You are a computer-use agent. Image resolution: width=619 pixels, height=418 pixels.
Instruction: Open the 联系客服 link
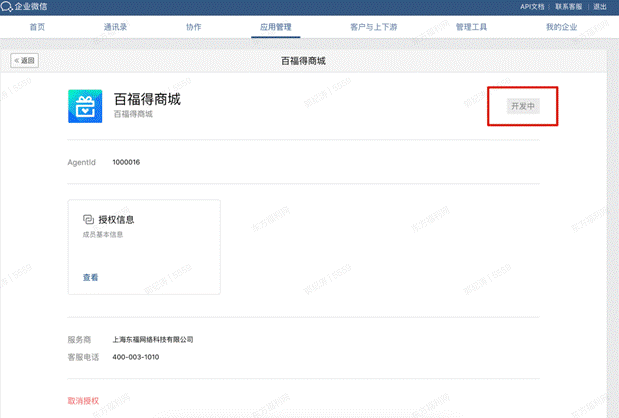coord(569,7)
